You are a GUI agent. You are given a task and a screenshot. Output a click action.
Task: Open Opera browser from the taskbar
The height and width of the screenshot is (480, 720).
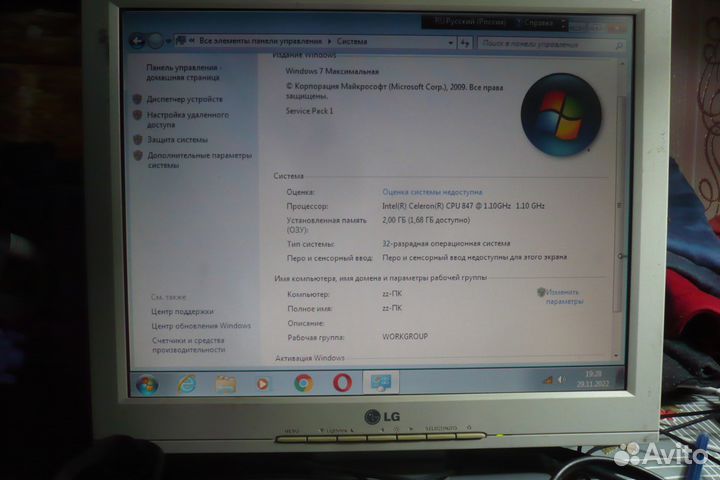tap(342, 382)
